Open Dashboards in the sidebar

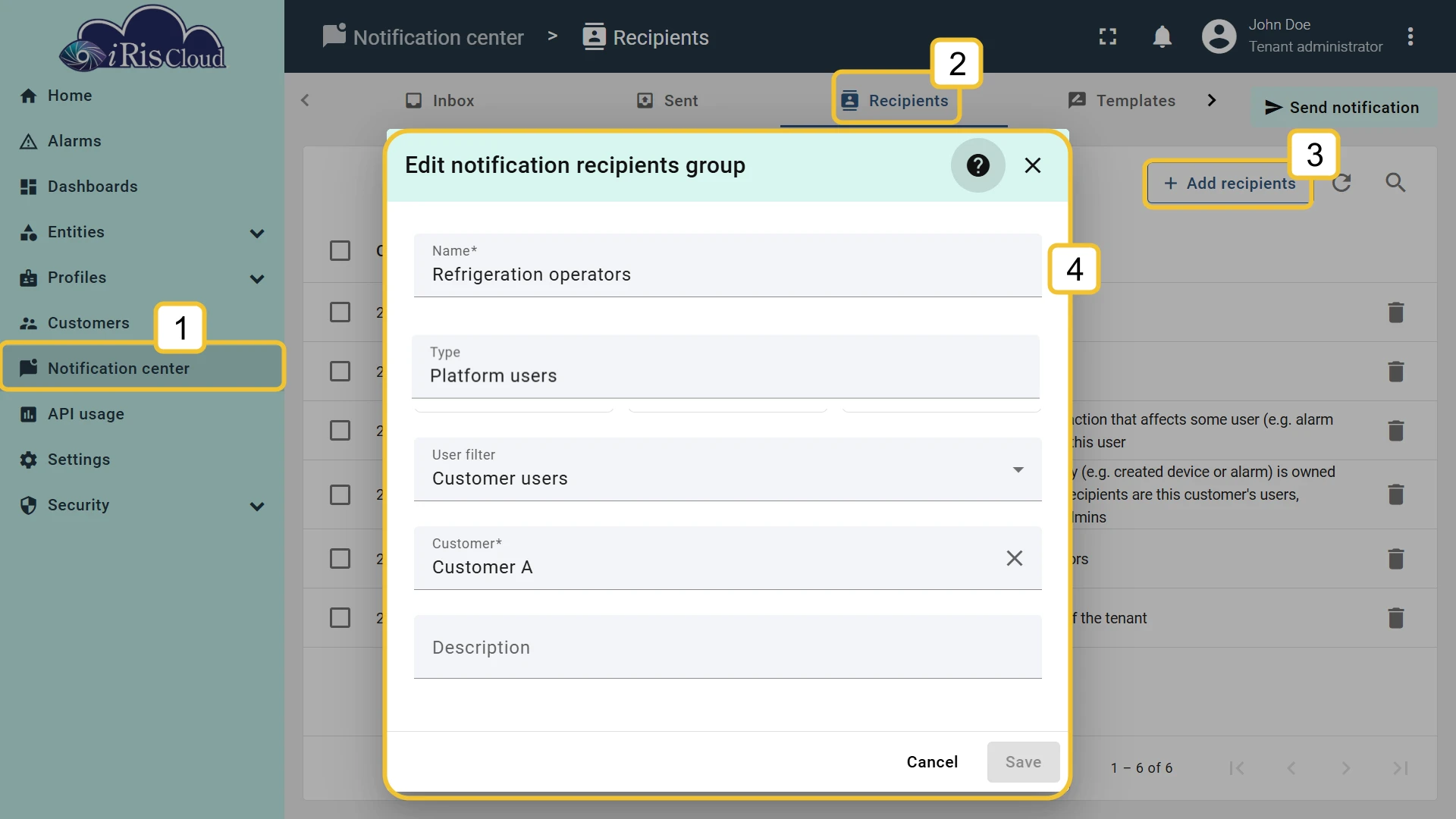click(x=142, y=187)
